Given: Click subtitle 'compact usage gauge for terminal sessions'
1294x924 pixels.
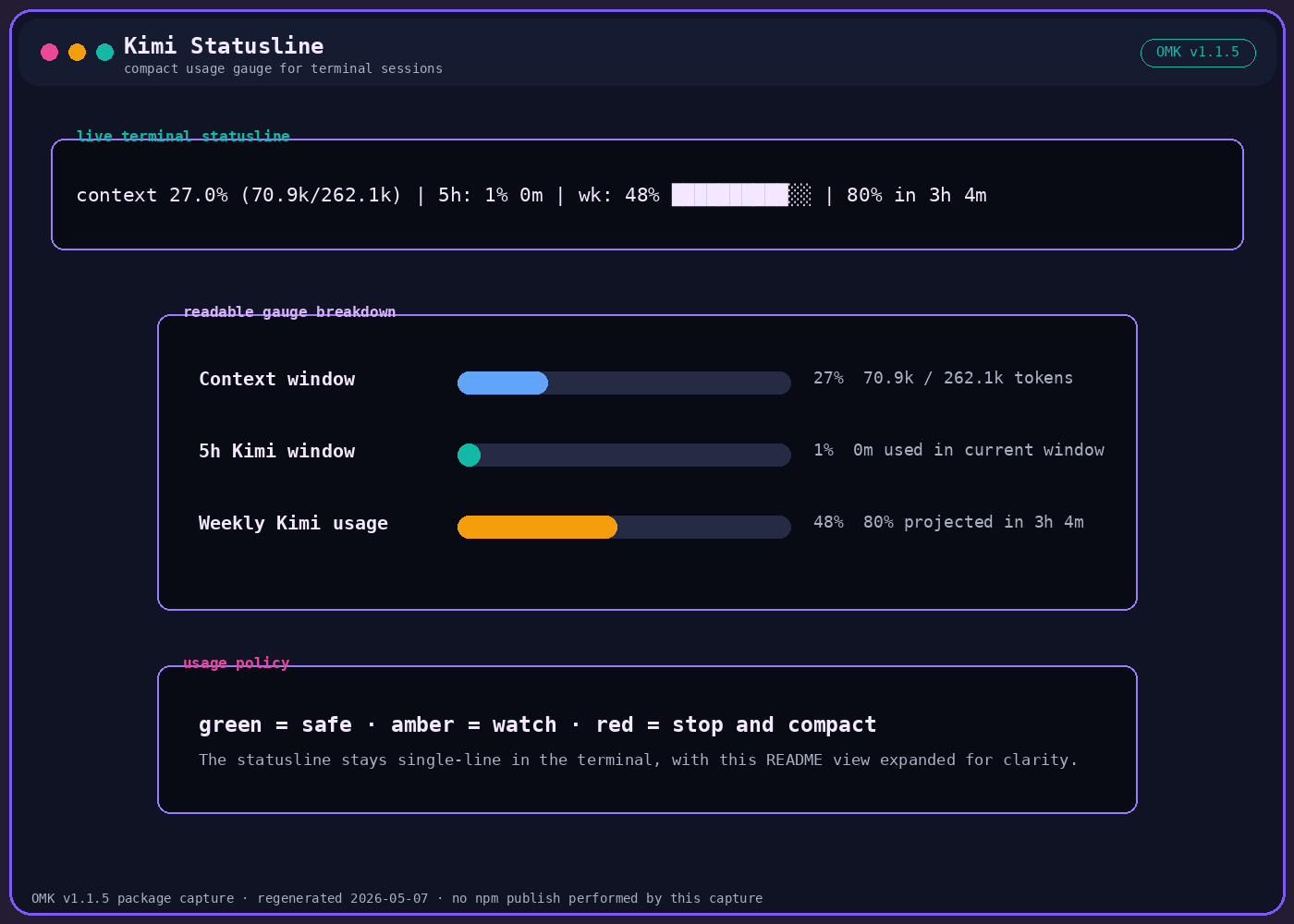Looking at the screenshot, I should click(283, 68).
